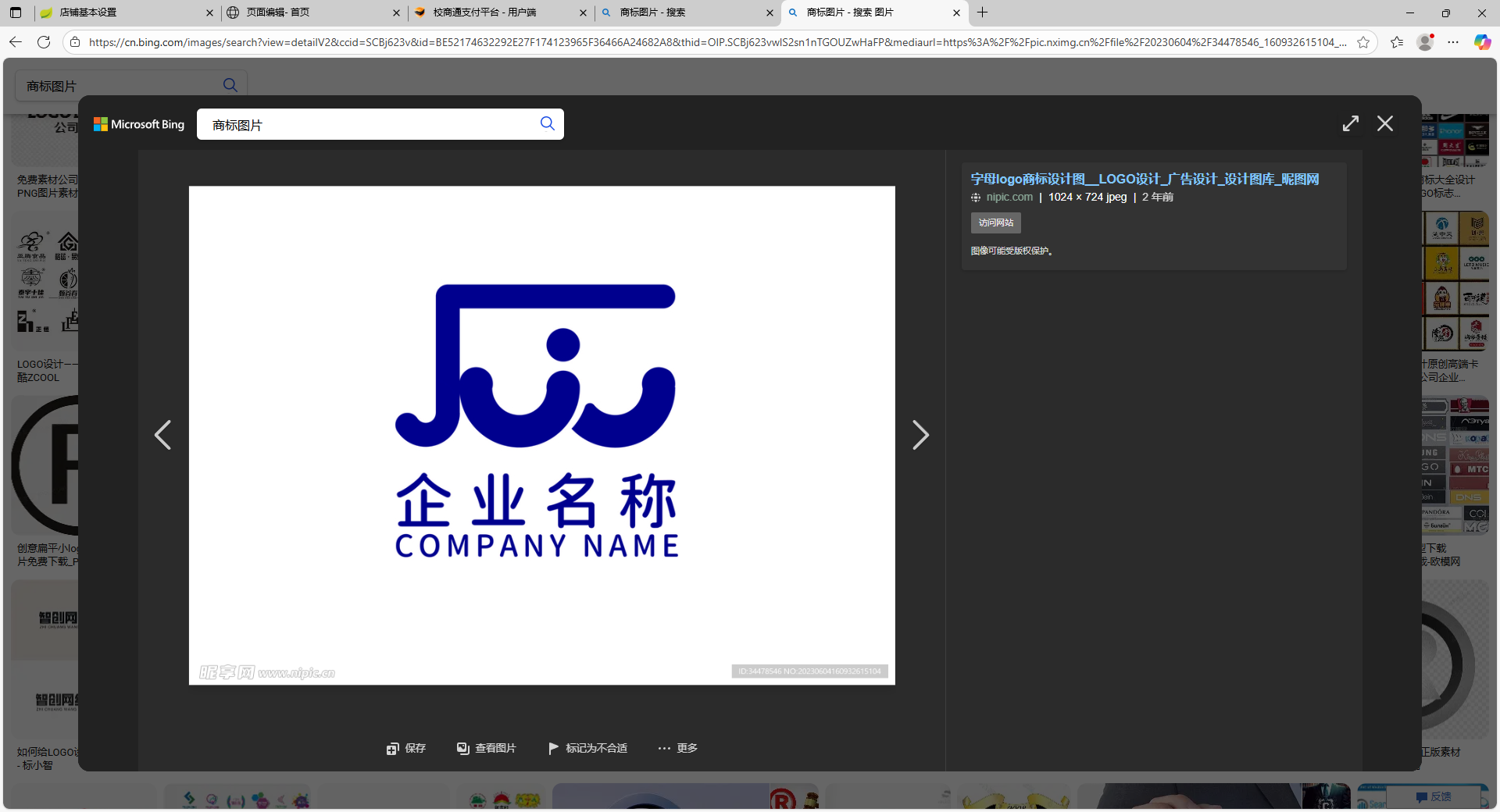Expand image to full screen view
Image resolution: width=1500 pixels, height=812 pixels.
(1350, 123)
